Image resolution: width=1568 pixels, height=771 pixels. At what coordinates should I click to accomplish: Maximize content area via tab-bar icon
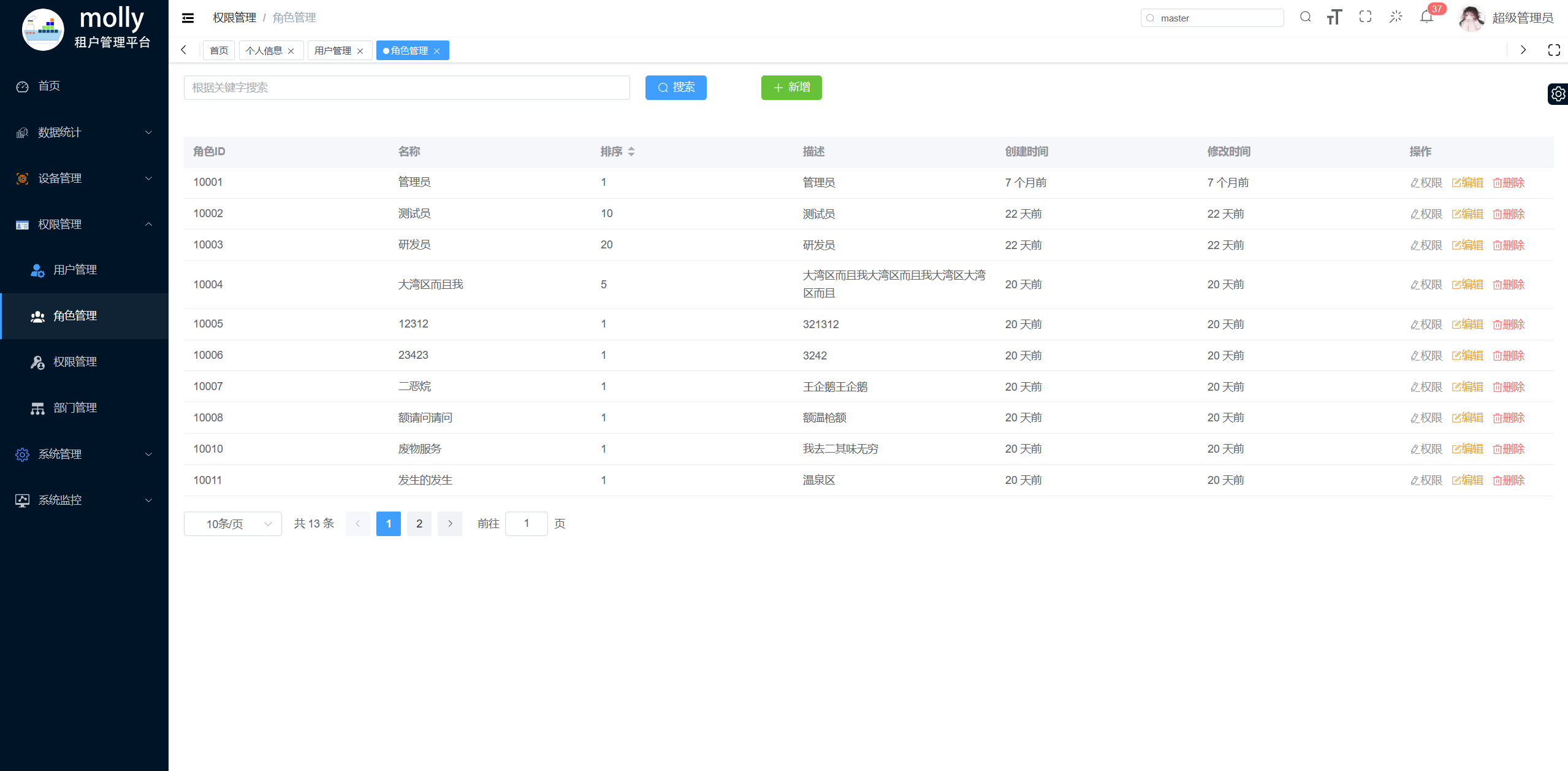pyautogui.click(x=1553, y=50)
